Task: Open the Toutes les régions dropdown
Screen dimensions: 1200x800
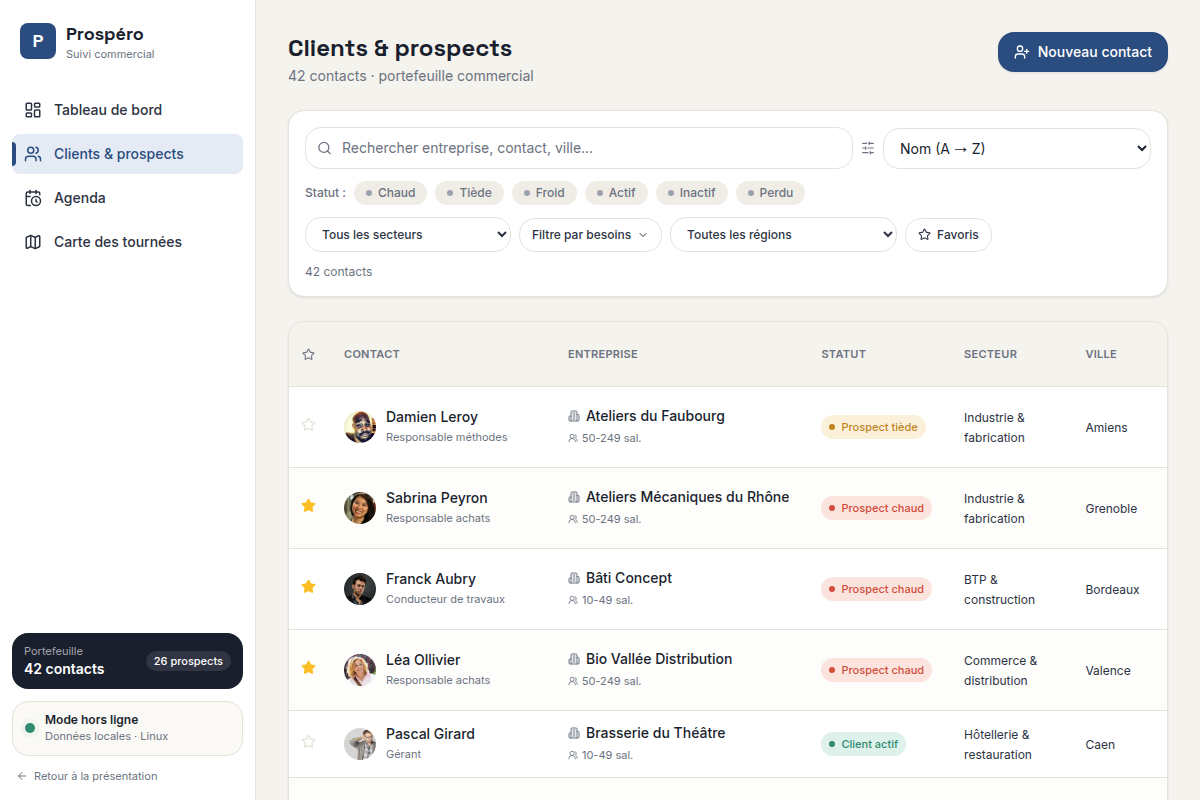Action: point(783,235)
